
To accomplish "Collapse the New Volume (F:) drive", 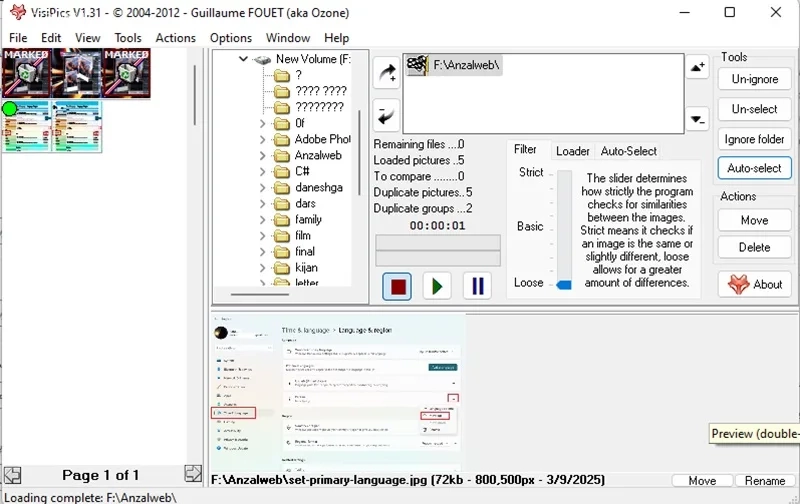I will pyautogui.click(x=243, y=59).
